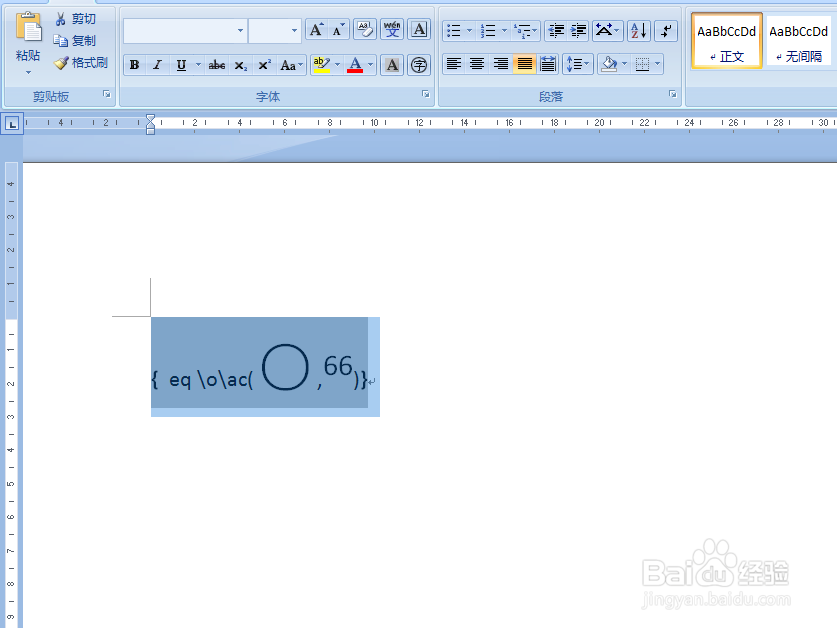Open borders button
837x628 pixels.
tap(643, 65)
